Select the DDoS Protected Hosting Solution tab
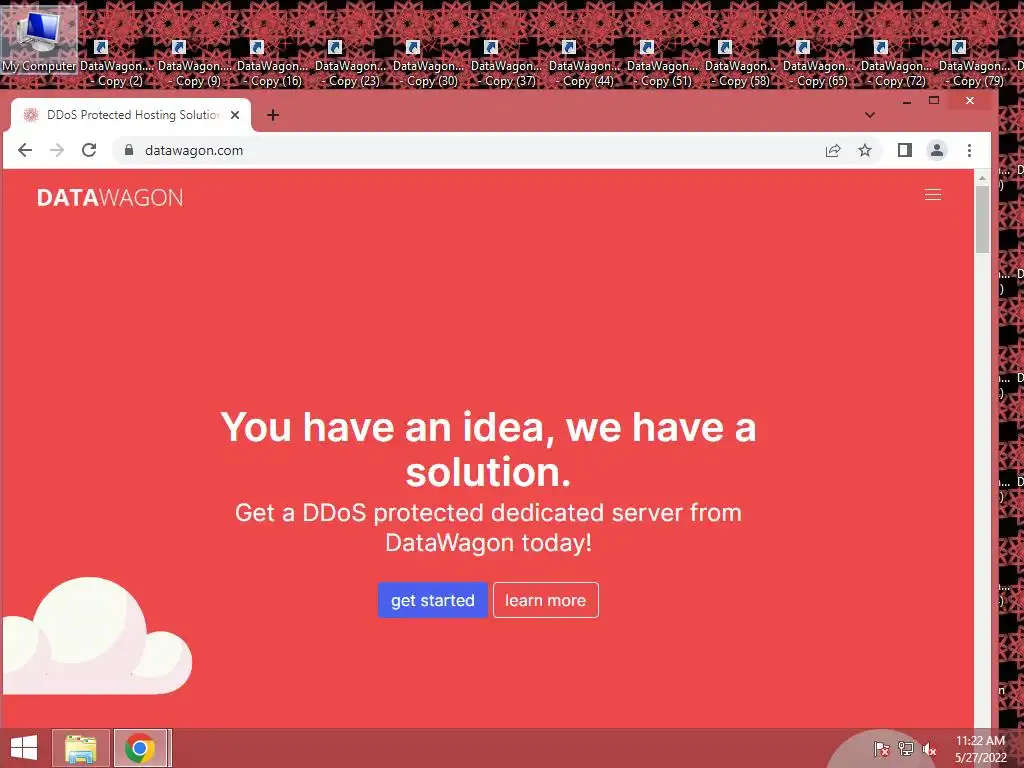 pyautogui.click(x=131, y=115)
